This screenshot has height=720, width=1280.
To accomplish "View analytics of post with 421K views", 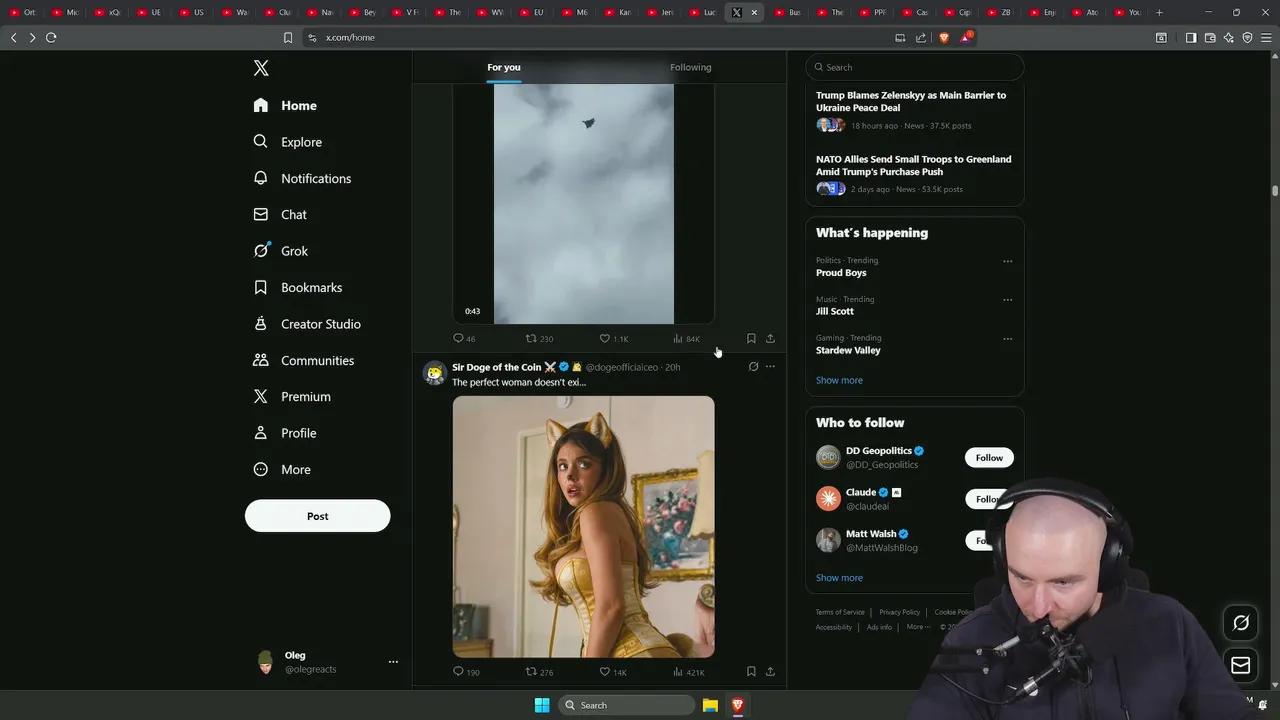I will pyautogui.click(x=688, y=672).
